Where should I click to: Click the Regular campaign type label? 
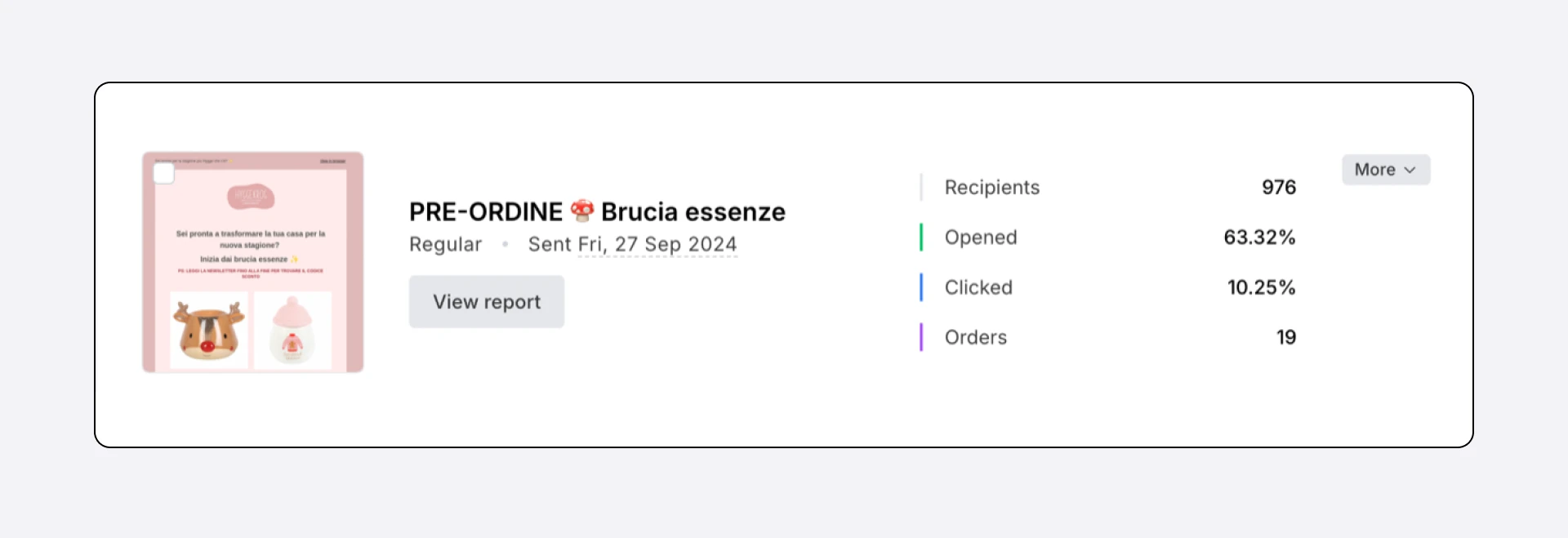click(x=445, y=244)
